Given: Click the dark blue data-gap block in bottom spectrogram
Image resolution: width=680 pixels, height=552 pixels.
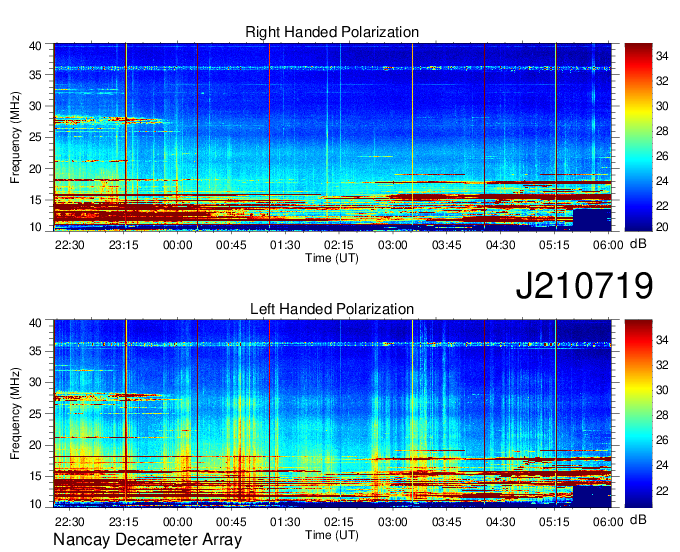Looking at the screenshot, I should tap(592, 496).
